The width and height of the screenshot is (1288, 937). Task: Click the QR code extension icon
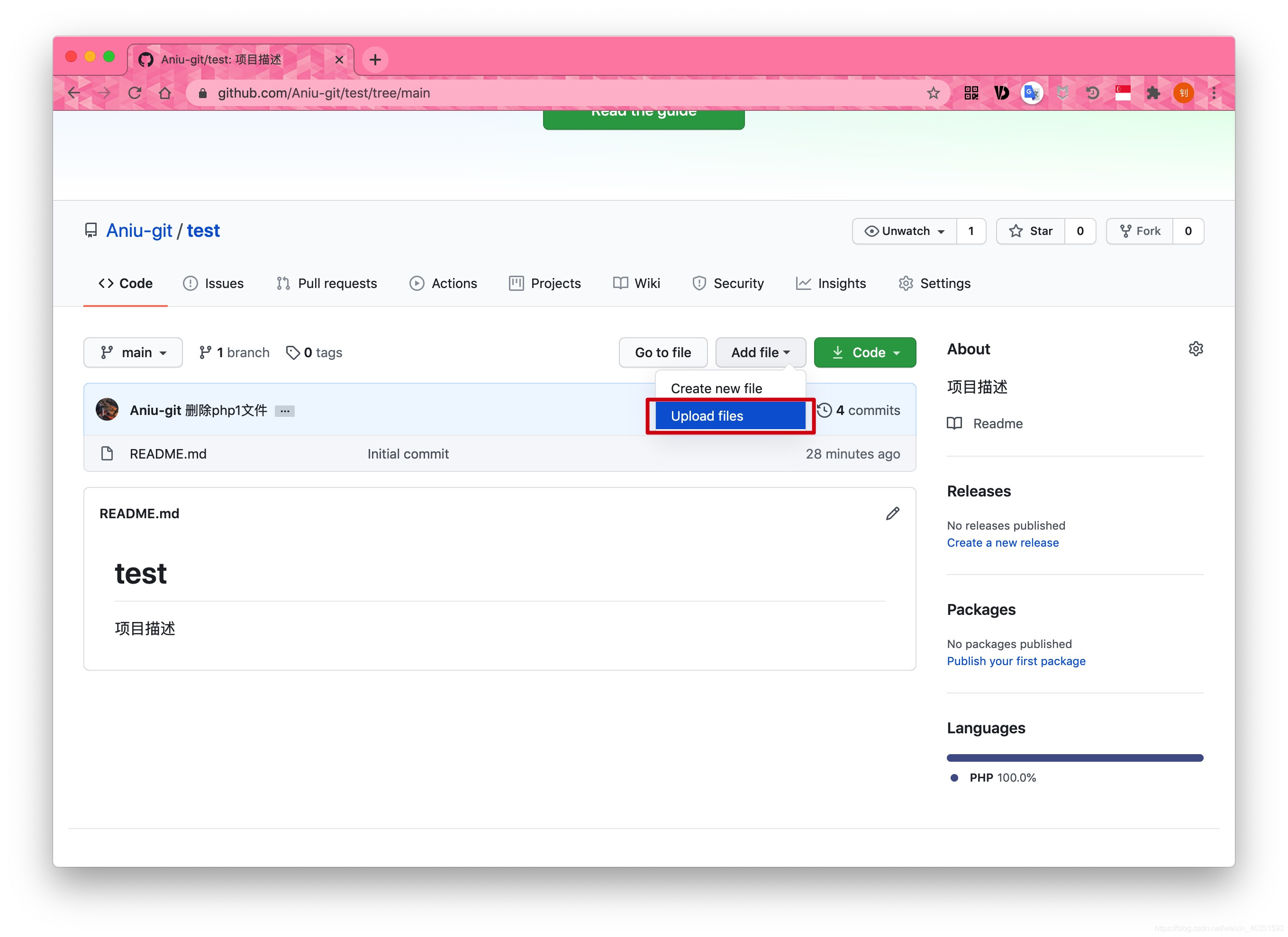(x=971, y=93)
